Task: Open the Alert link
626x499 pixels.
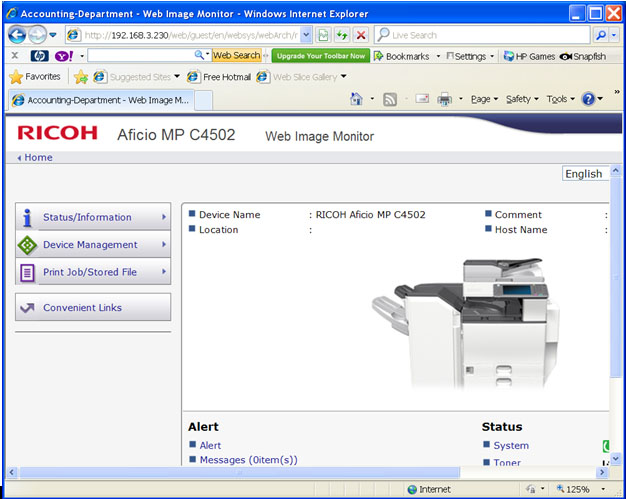Action: (x=210, y=446)
